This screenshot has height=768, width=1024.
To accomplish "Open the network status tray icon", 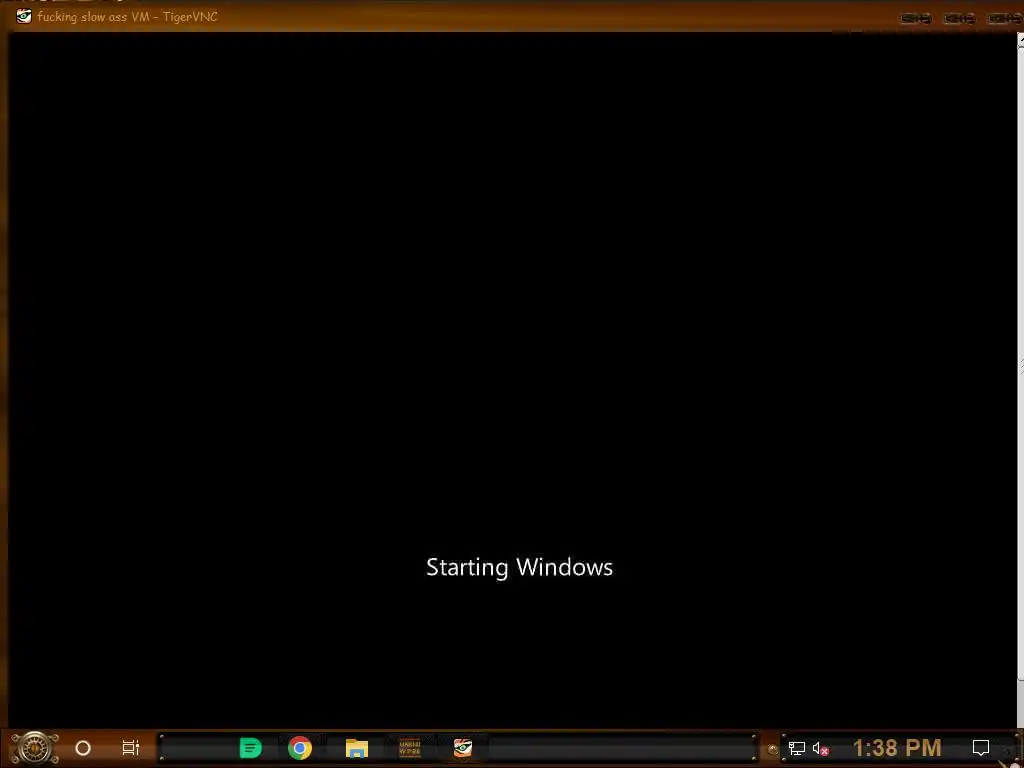I will tap(797, 748).
